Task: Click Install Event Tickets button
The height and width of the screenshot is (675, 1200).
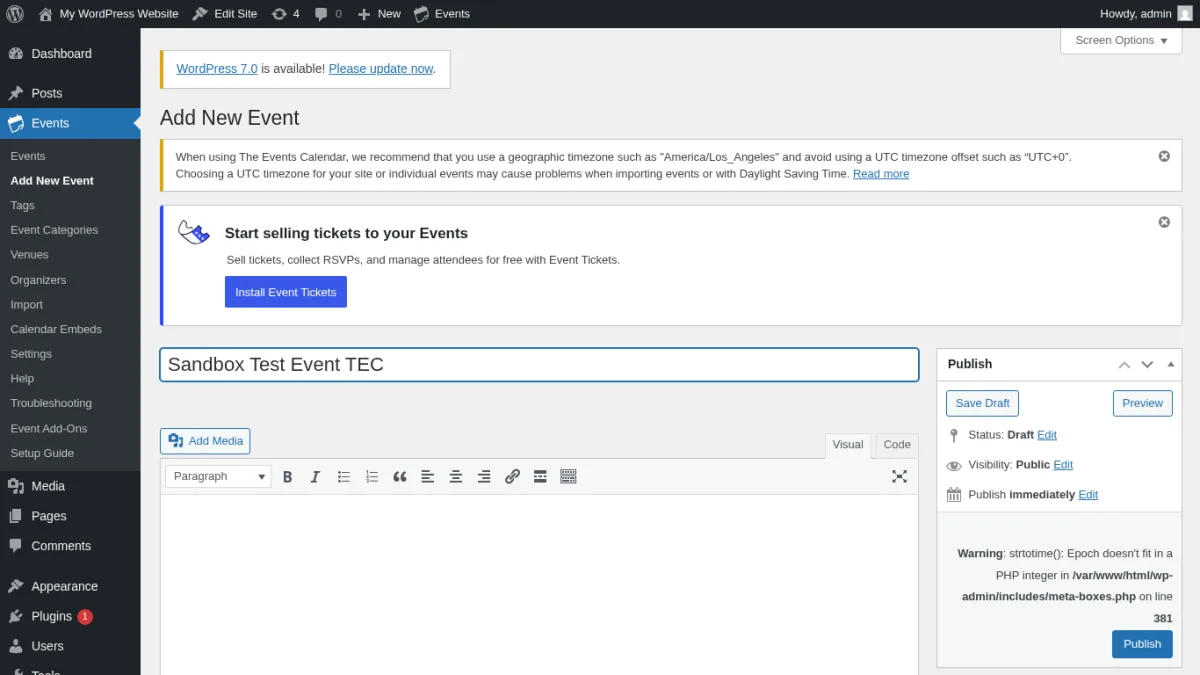Action: coord(286,292)
